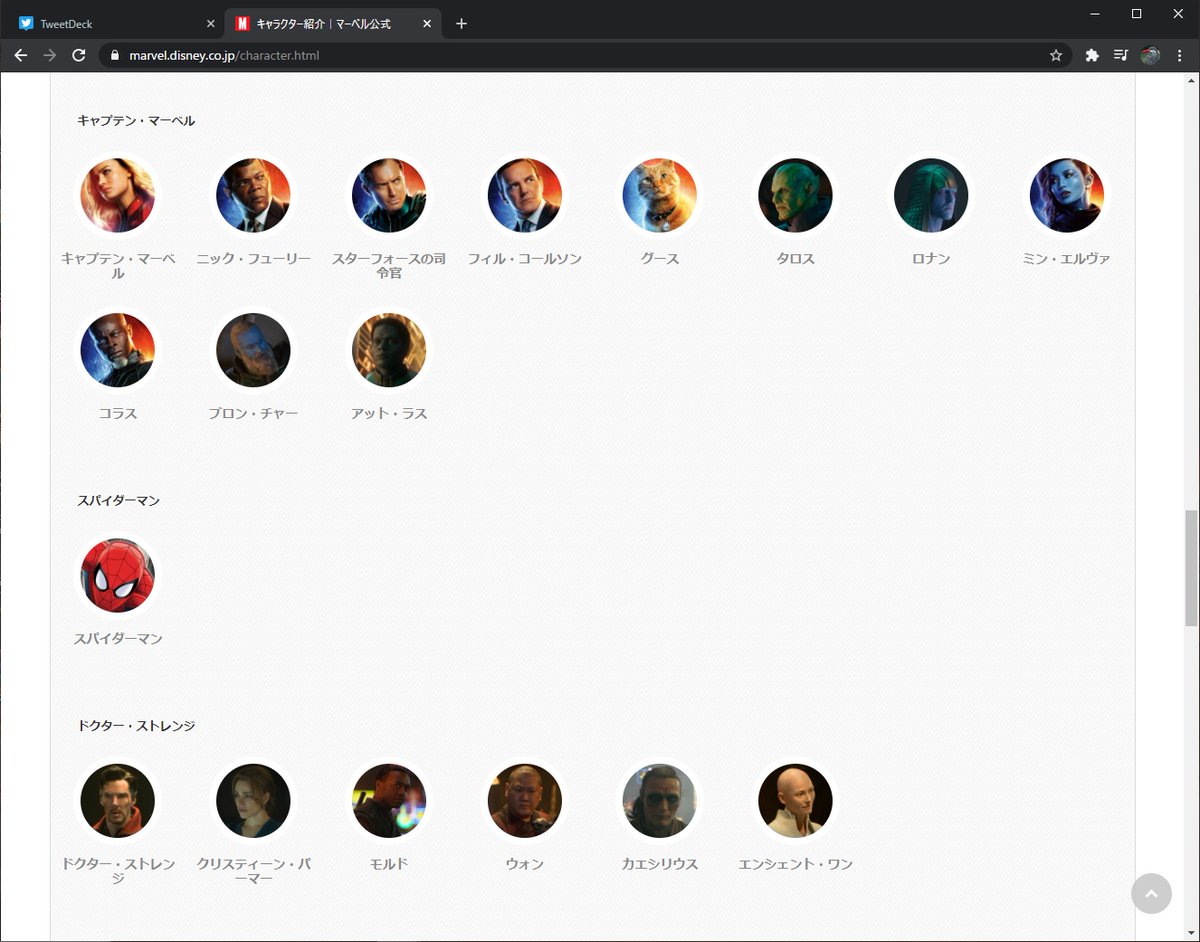This screenshot has height=942, width=1200.
Task: Click the bookmark star in address bar
Action: [1056, 56]
